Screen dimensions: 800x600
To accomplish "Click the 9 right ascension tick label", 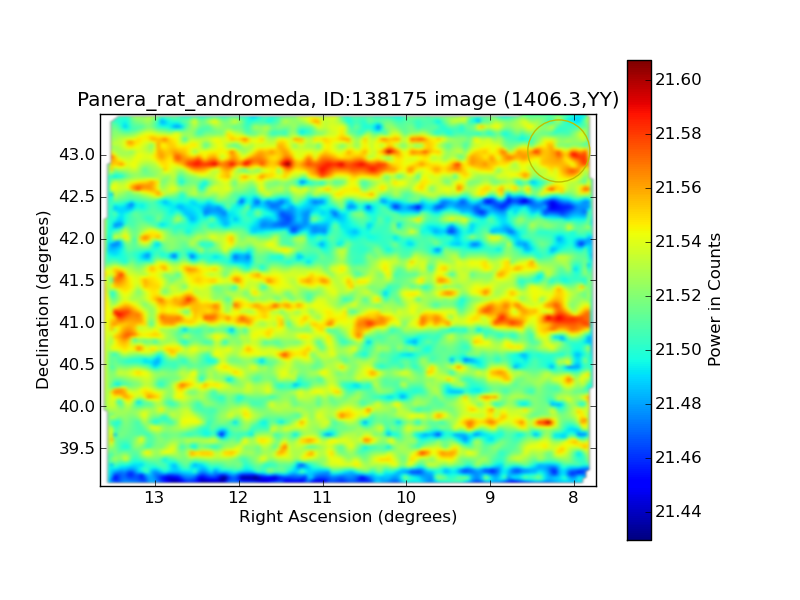I will point(490,497).
